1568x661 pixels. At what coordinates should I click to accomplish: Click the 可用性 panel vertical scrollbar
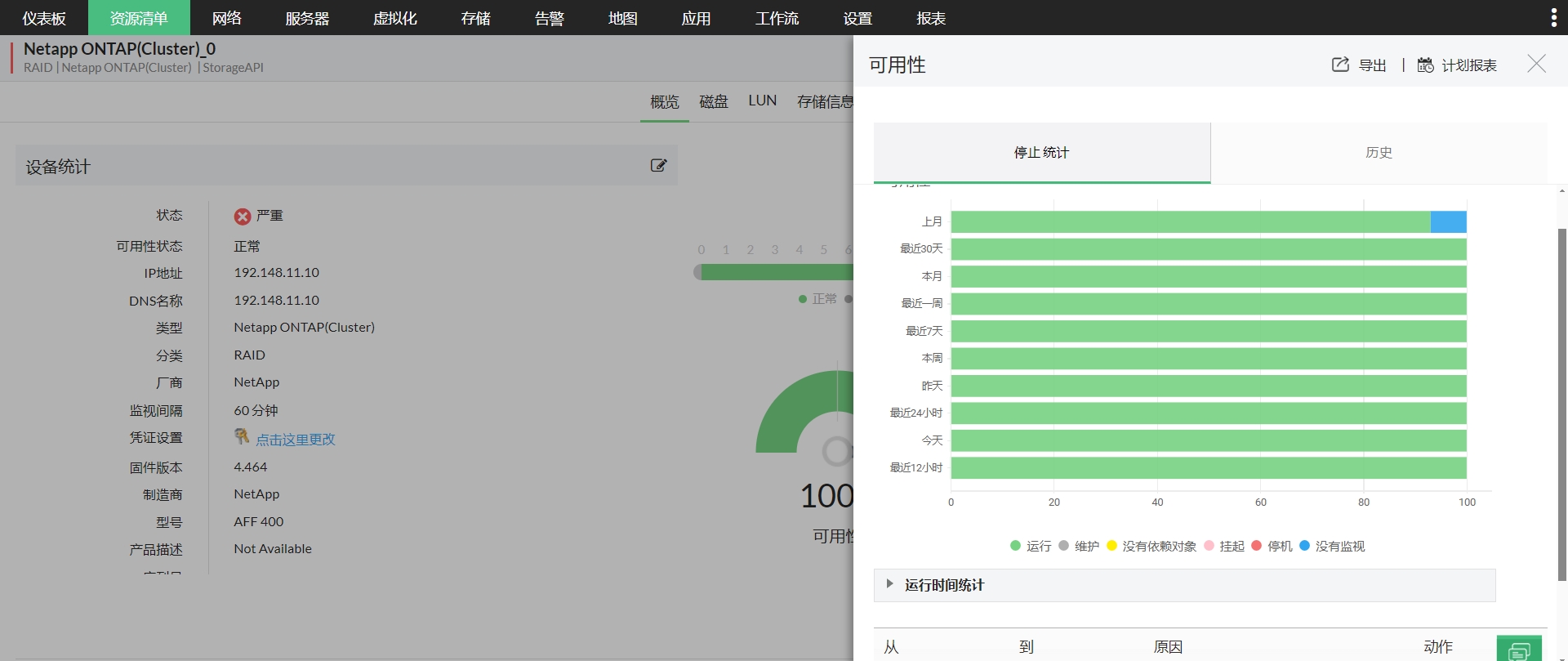(1562, 404)
